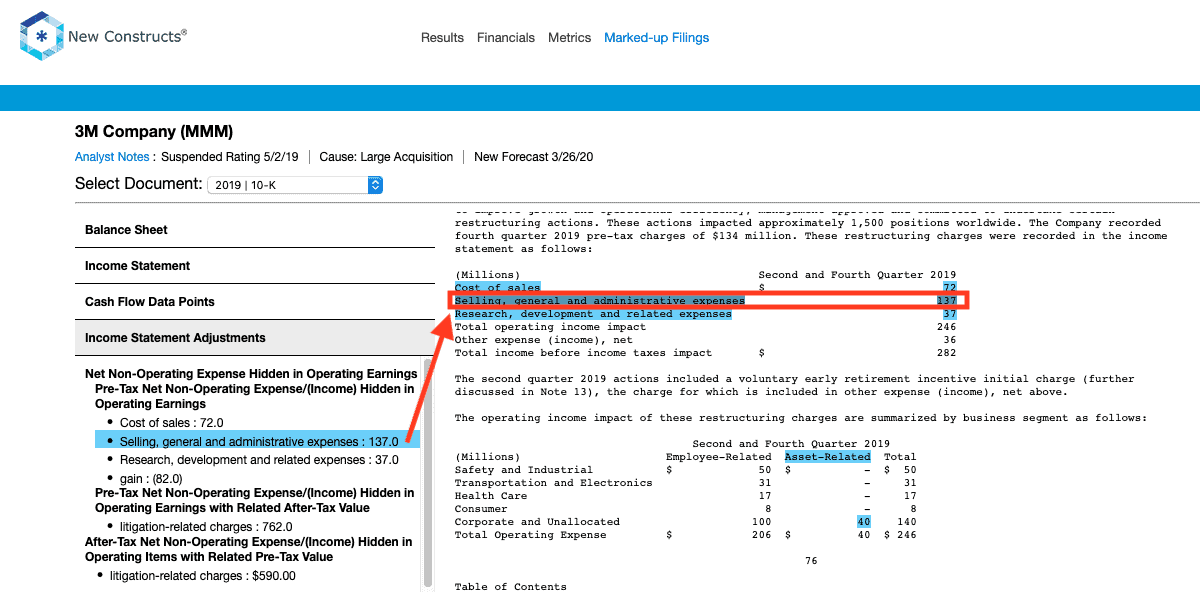
Task: Collapse the Income Statement Adjustments section
Action: (x=255, y=338)
